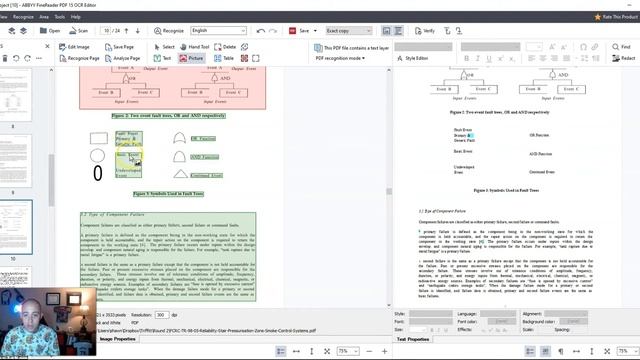Open the Recognize menu
Viewport: 640px width, 360px height.
[x=23, y=17]
